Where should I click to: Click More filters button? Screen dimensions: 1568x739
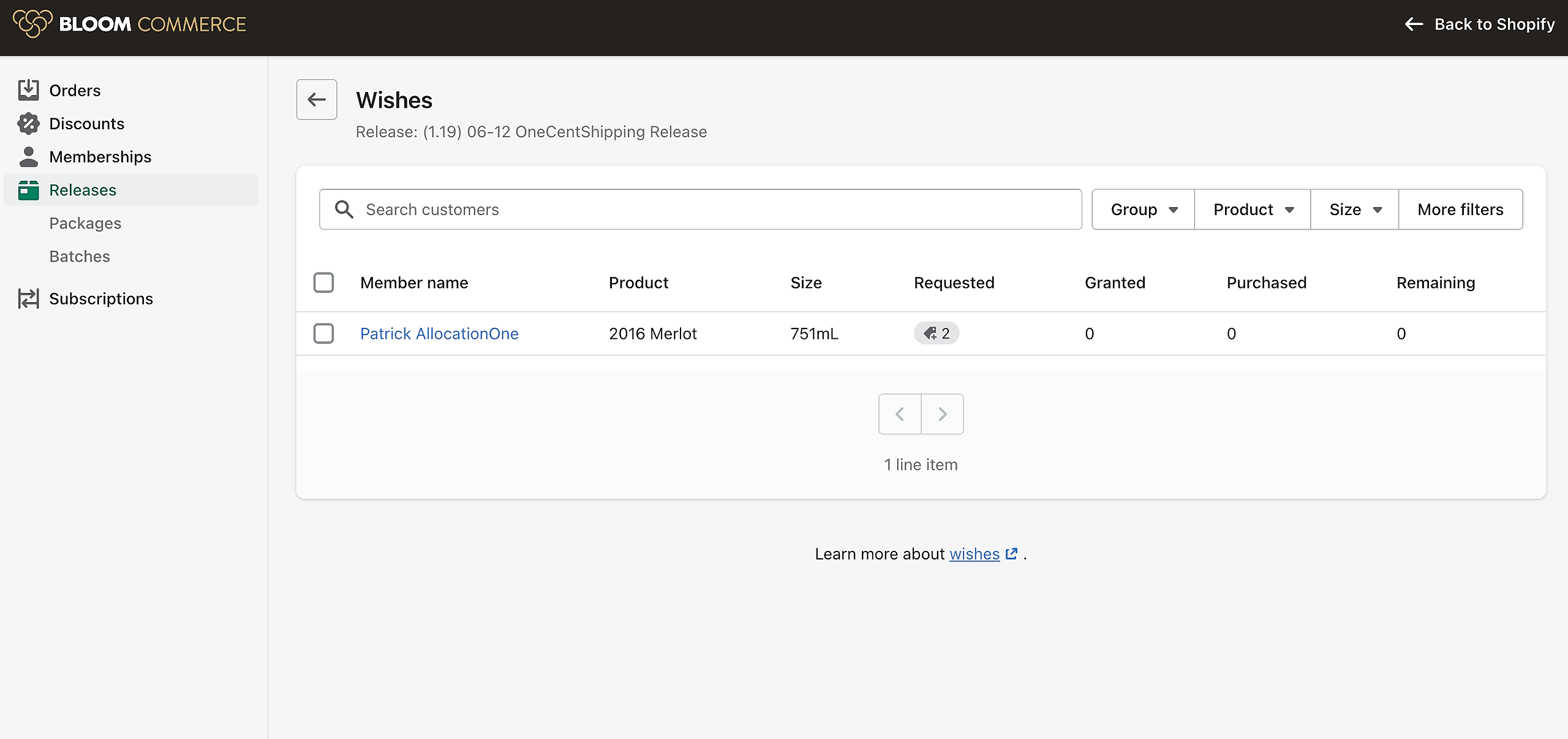click(1460, 210)
